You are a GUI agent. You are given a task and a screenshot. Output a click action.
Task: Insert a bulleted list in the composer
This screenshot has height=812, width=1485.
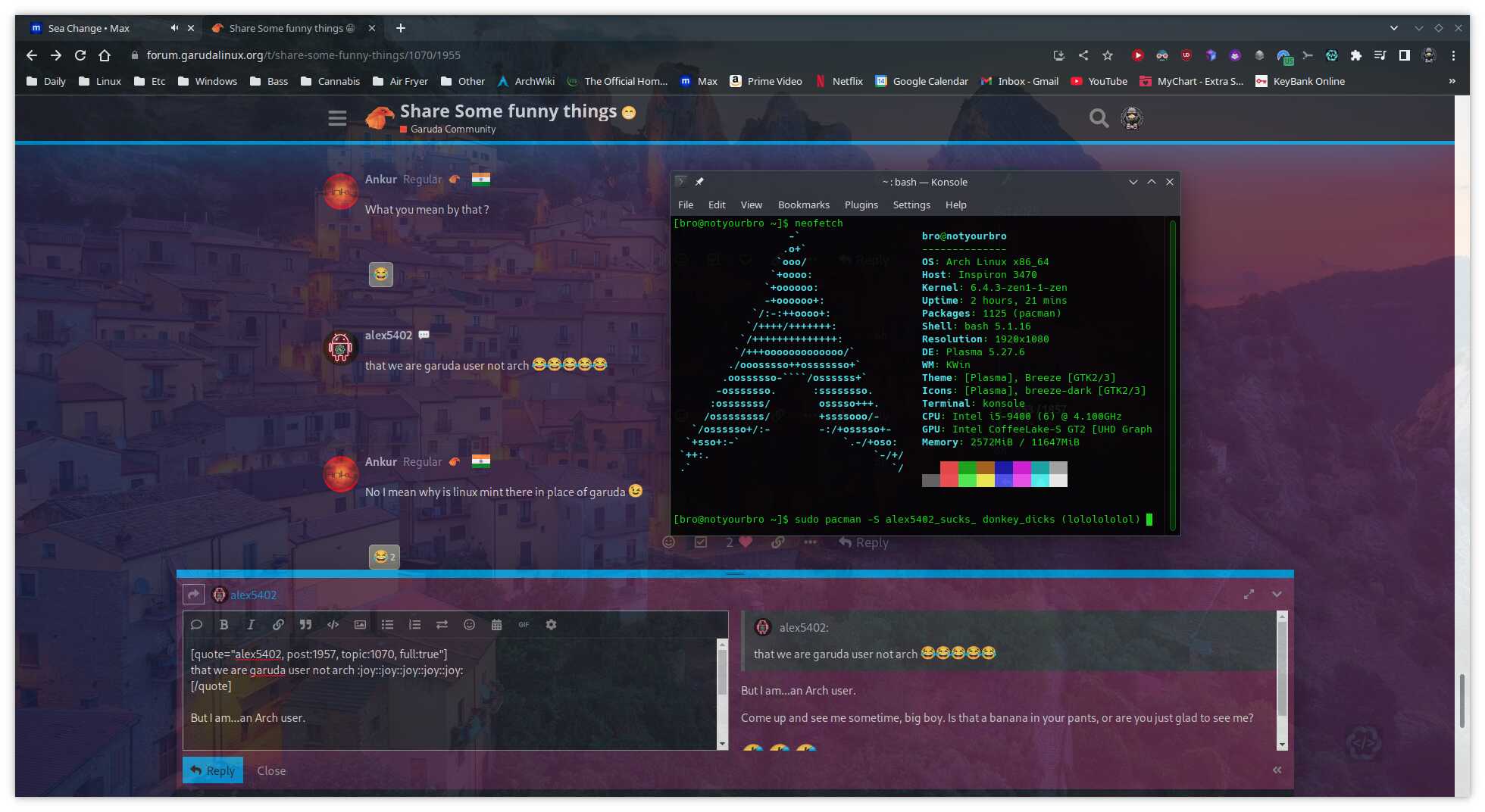[387, 625]
